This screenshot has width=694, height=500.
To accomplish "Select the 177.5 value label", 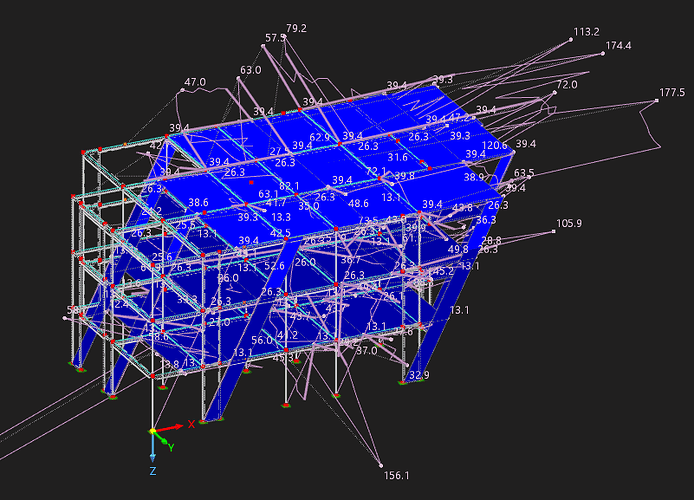I will click(672, 93).
